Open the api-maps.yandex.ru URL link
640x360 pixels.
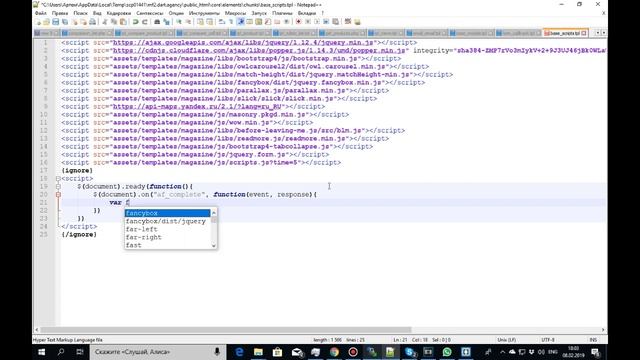point(197,107)
